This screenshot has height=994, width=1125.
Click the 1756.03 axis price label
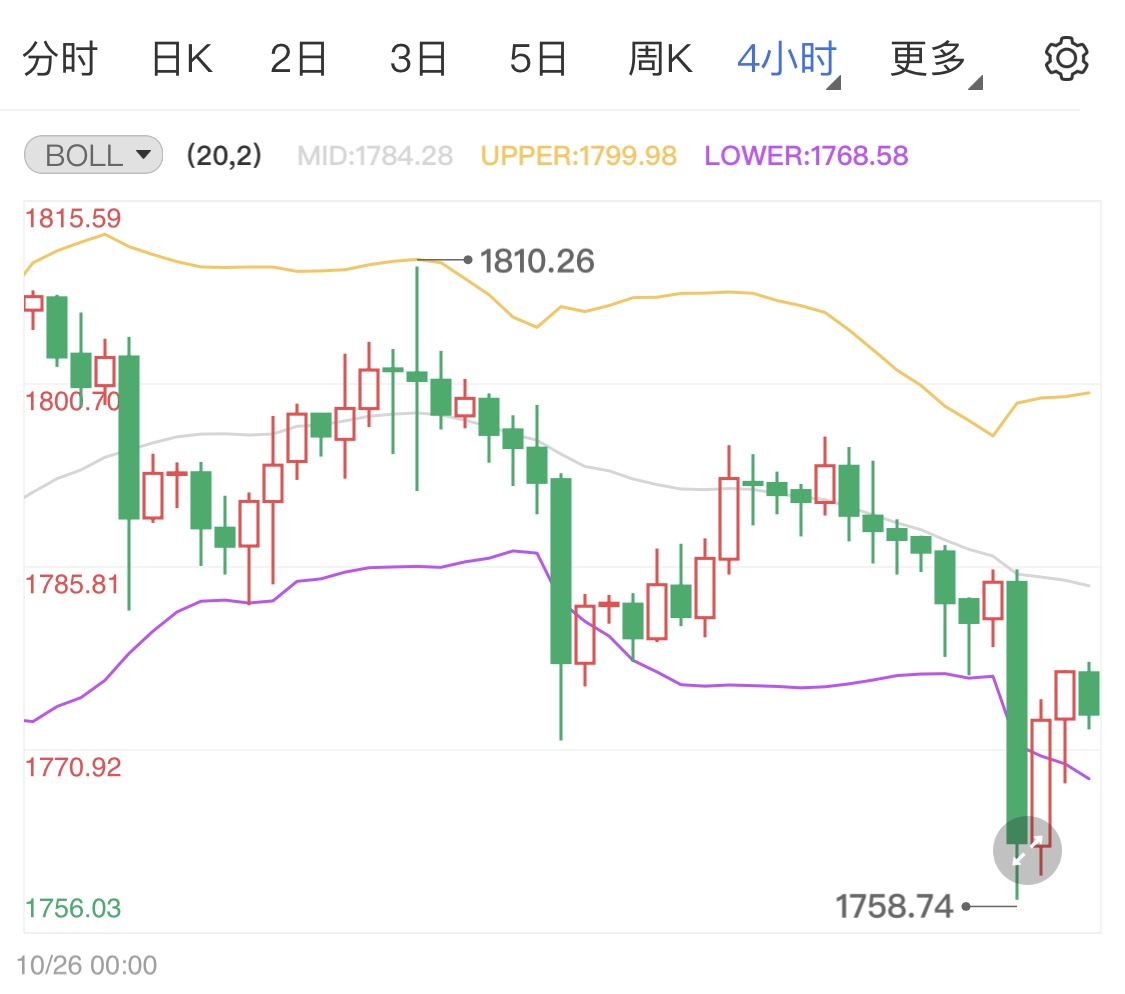pyautogui.click(x=73, y=908)
